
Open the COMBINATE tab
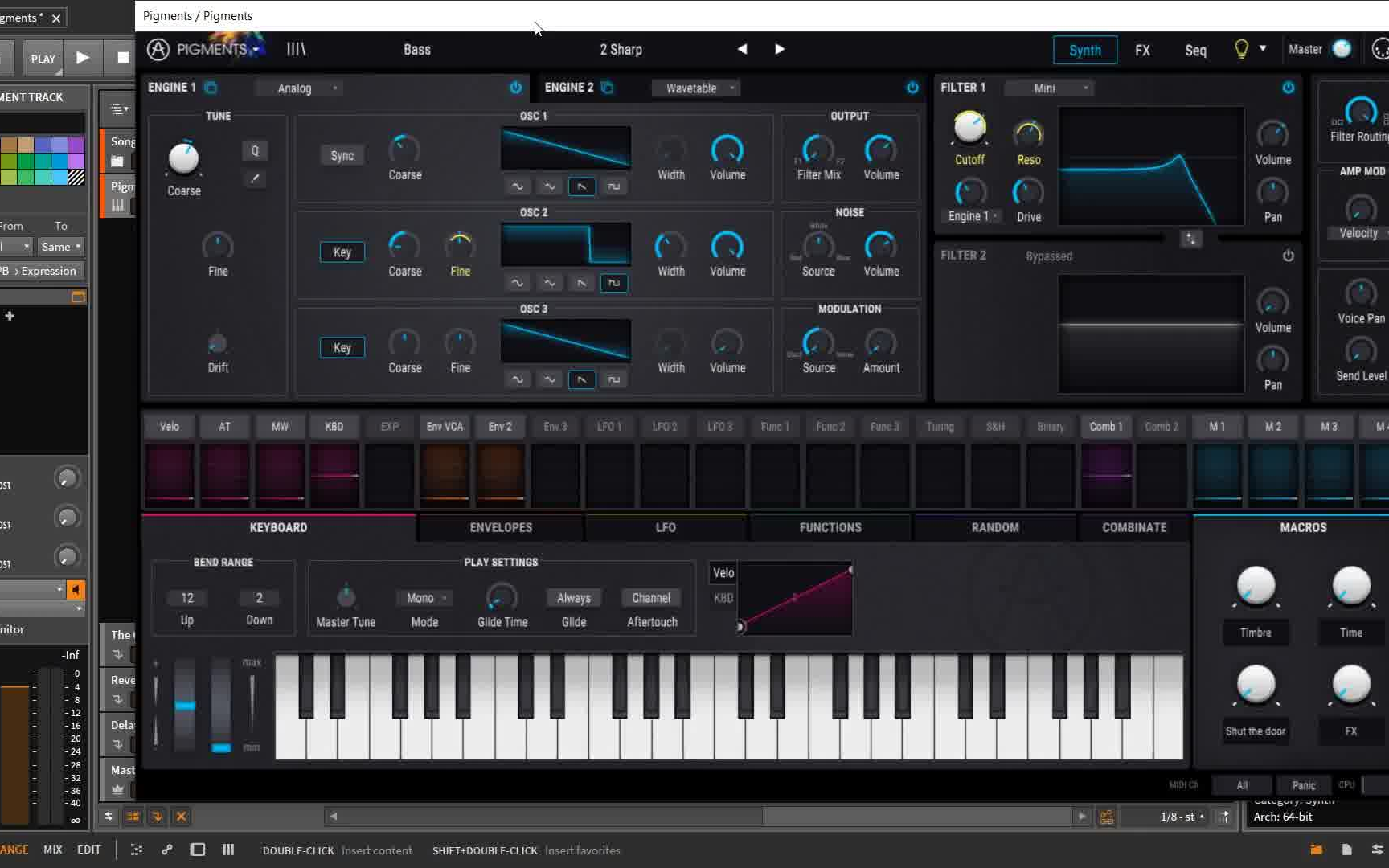(1134, 527)
